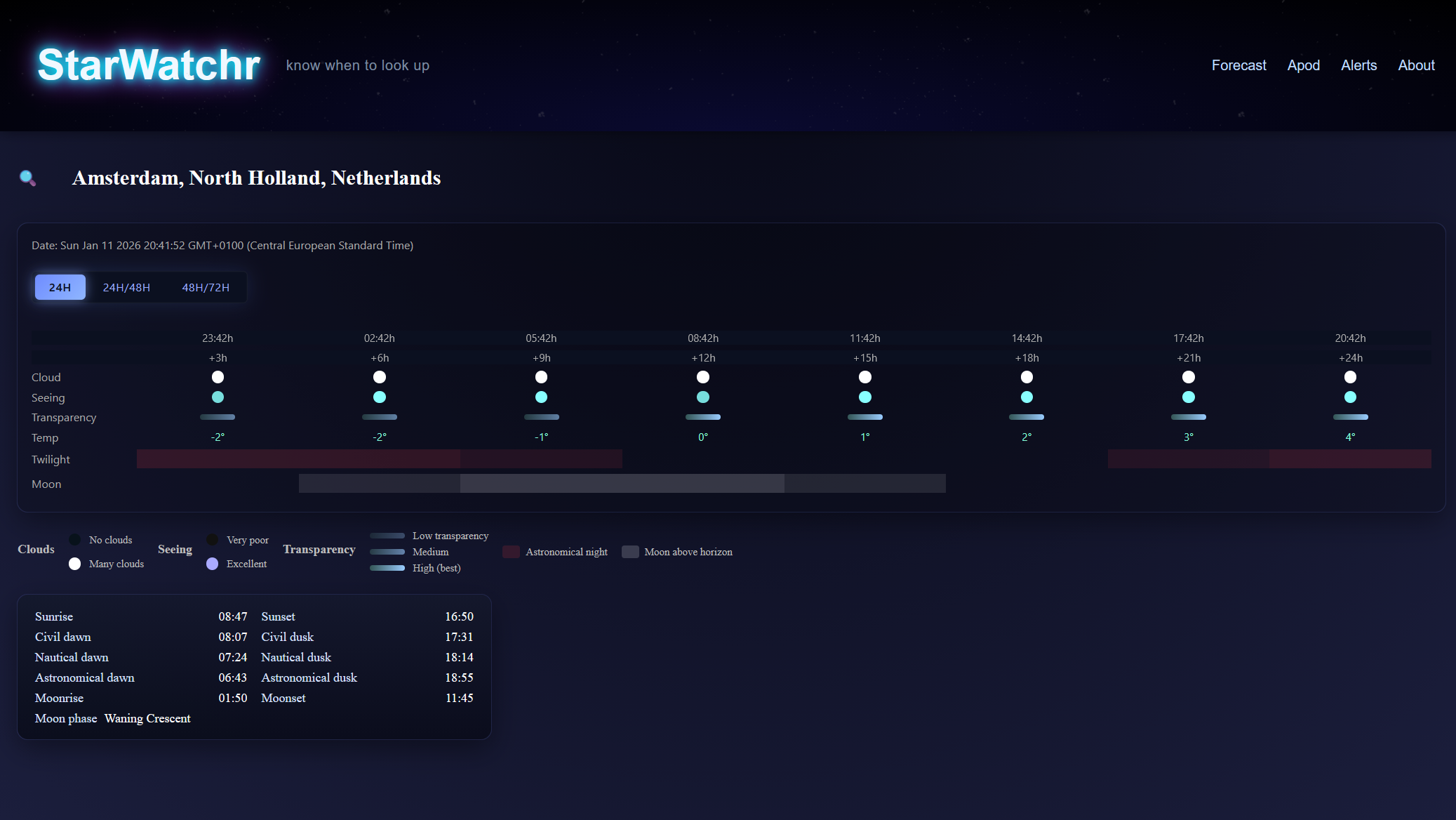Open the About page
Viewport: 1456px width, 820px height.
pyautogui.click(x=1416, y=65)
